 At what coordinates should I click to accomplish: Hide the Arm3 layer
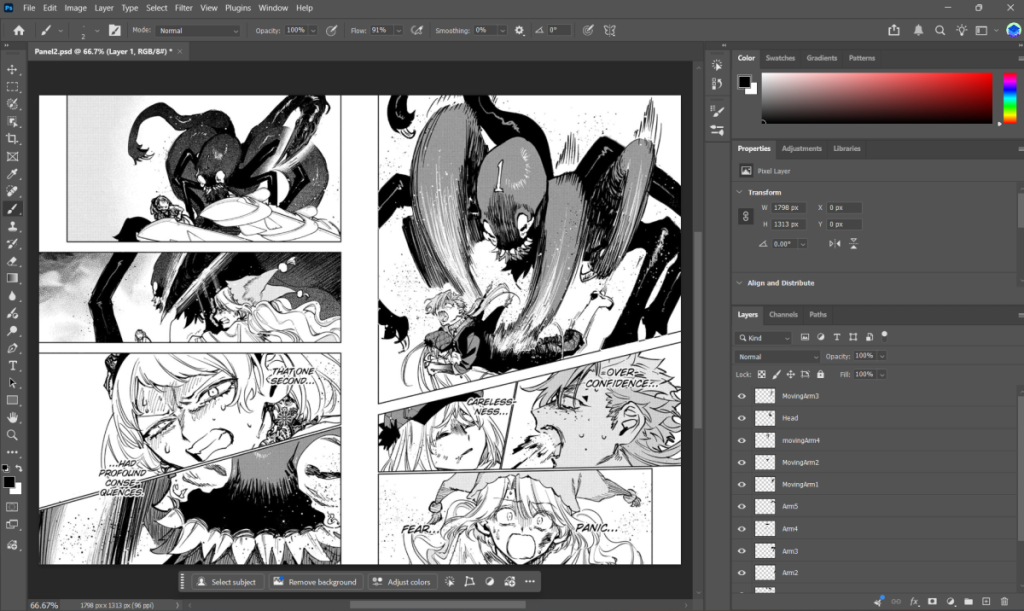point(742,551)
